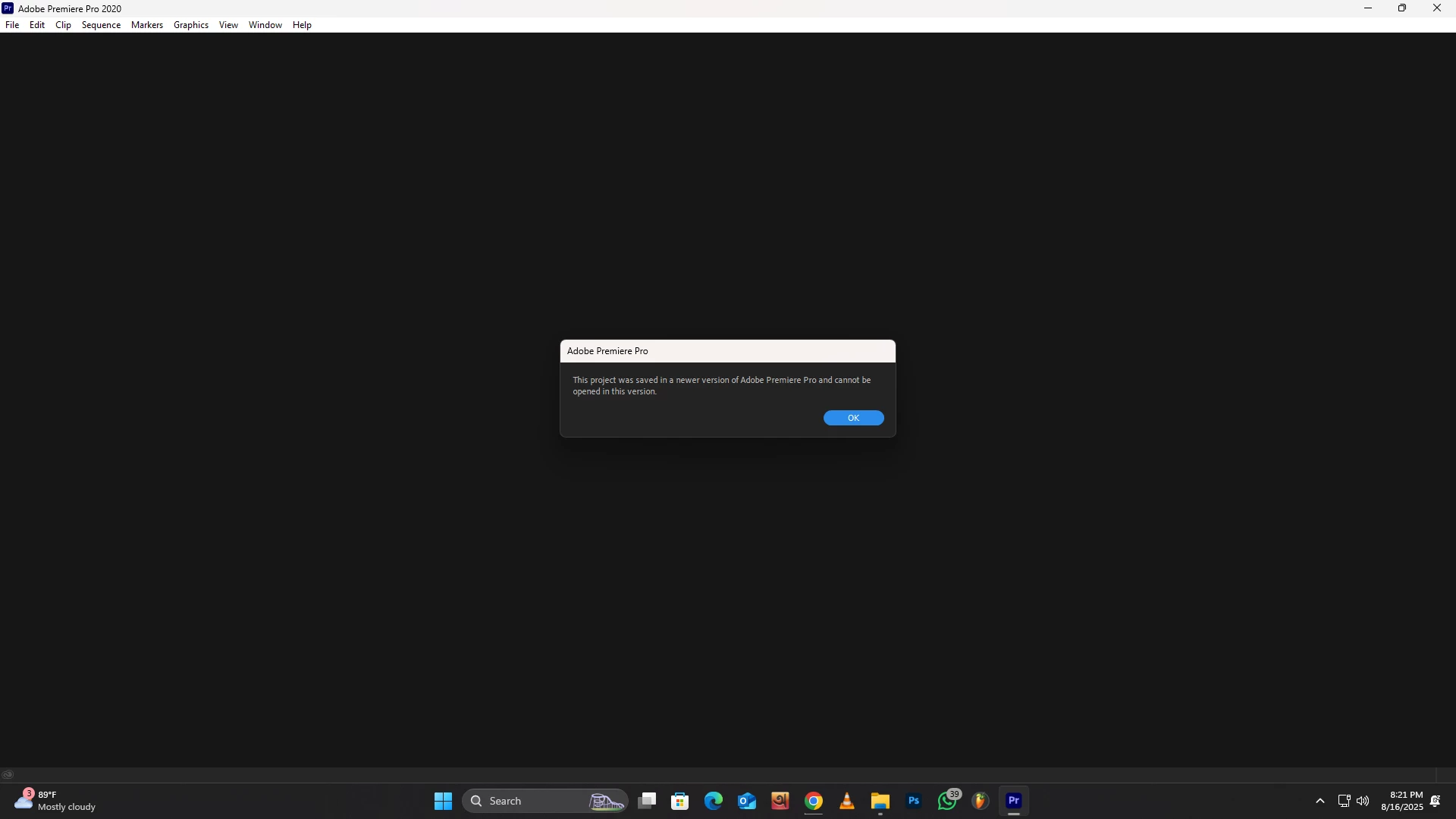Open the Markers menu
The width and height of the screenshot is (1456, 819).
pos(146,25)
